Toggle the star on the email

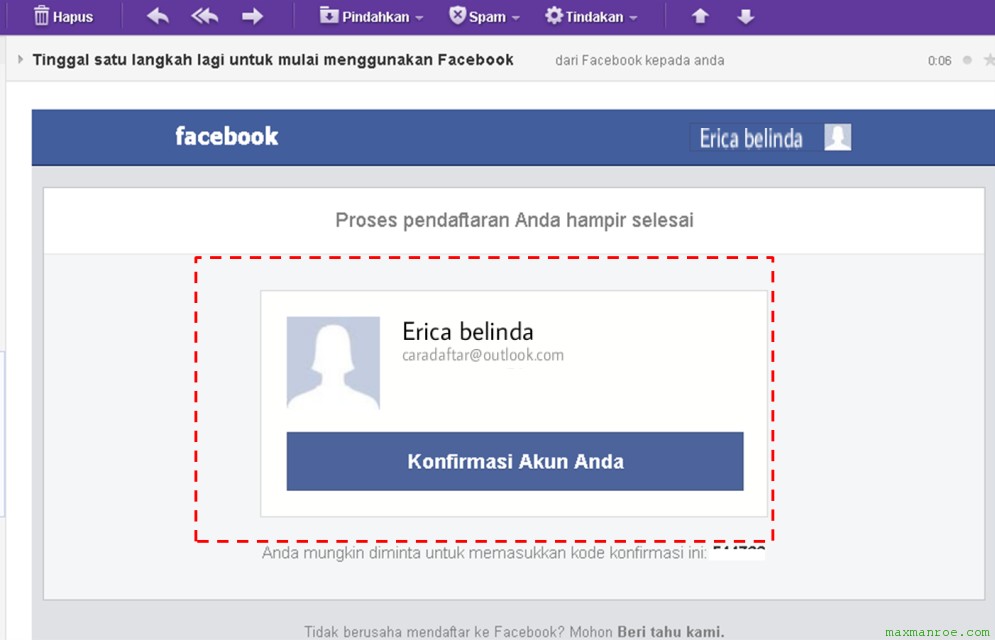tap(988, 60)
